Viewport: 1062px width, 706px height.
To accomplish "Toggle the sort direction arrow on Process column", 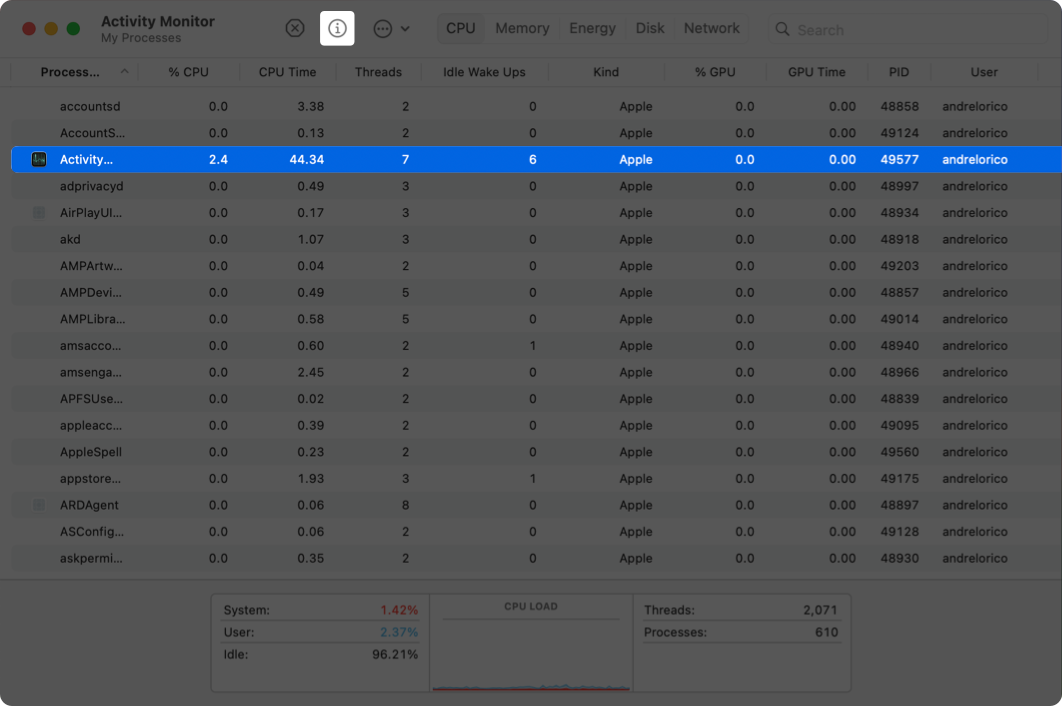I will 125,71.
